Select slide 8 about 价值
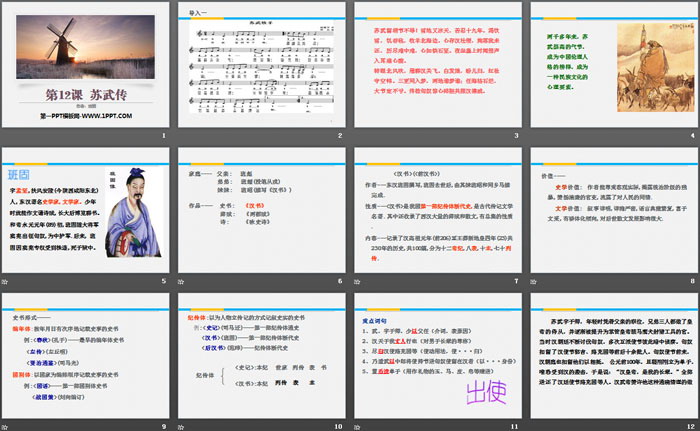700x431 pixels. point(614,210)
